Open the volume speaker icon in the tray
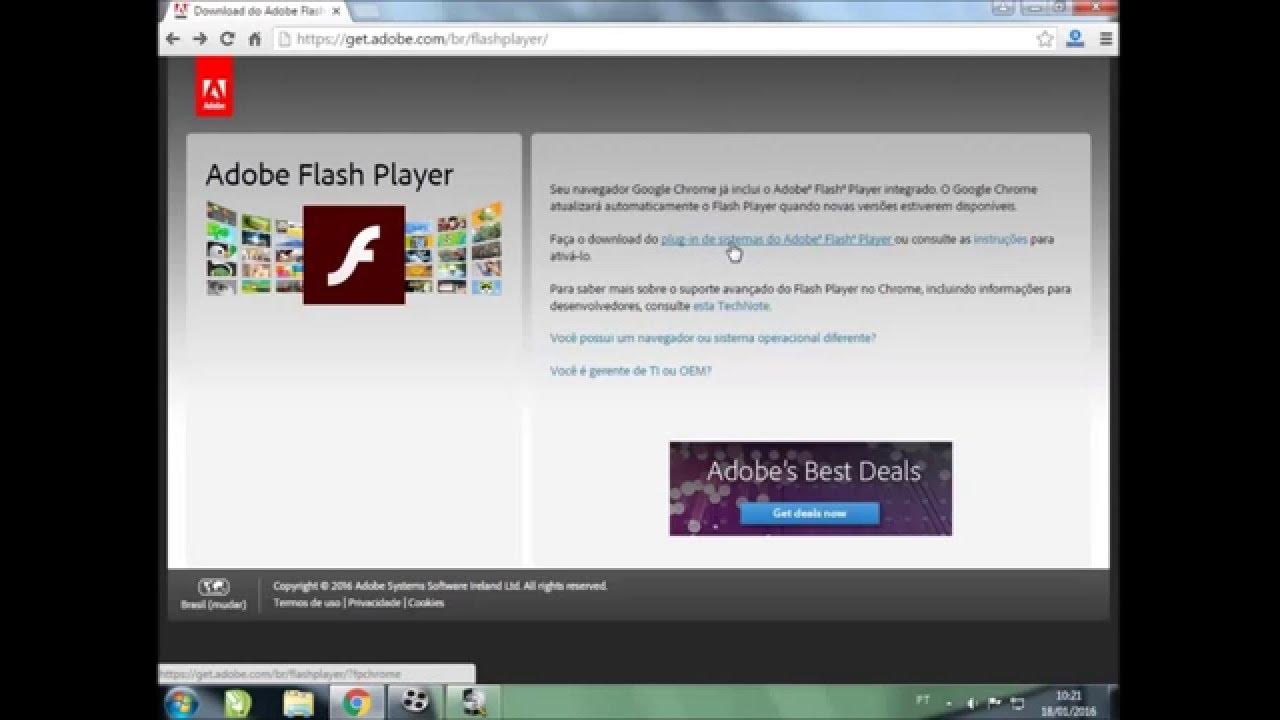 point(971,703)
